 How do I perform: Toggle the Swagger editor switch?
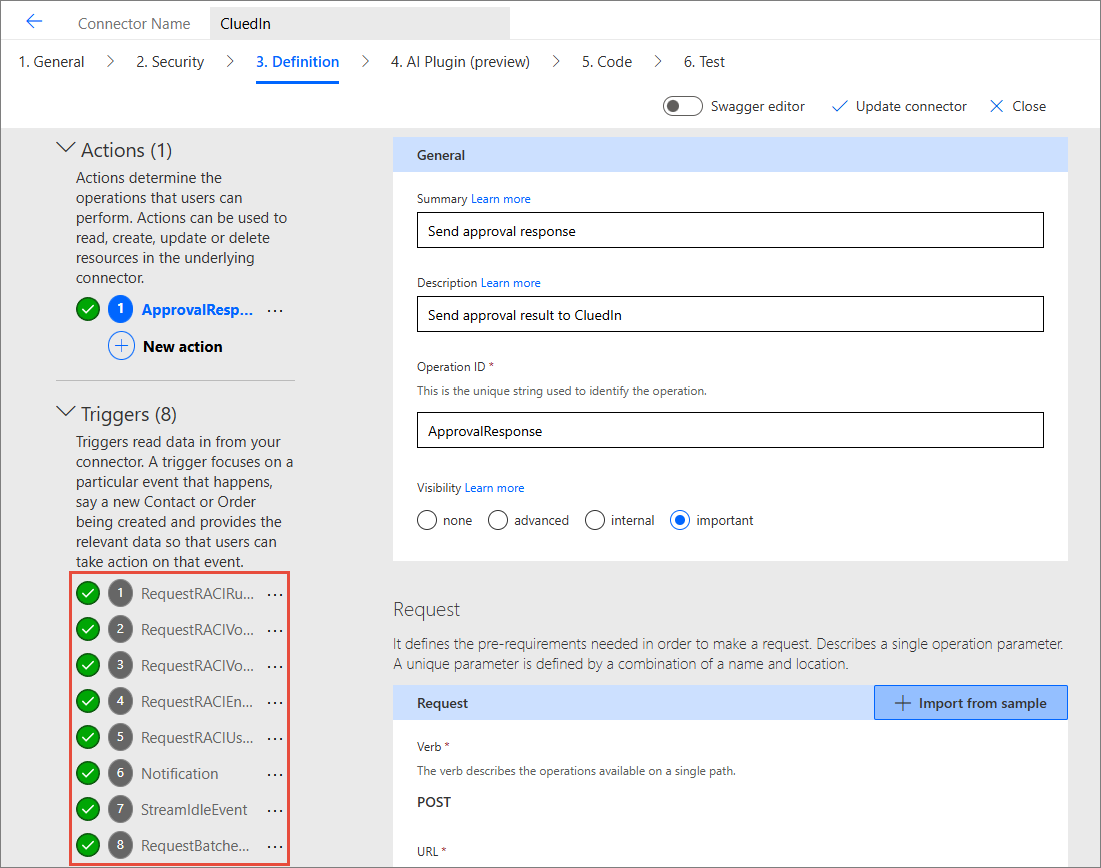(683, 106)
